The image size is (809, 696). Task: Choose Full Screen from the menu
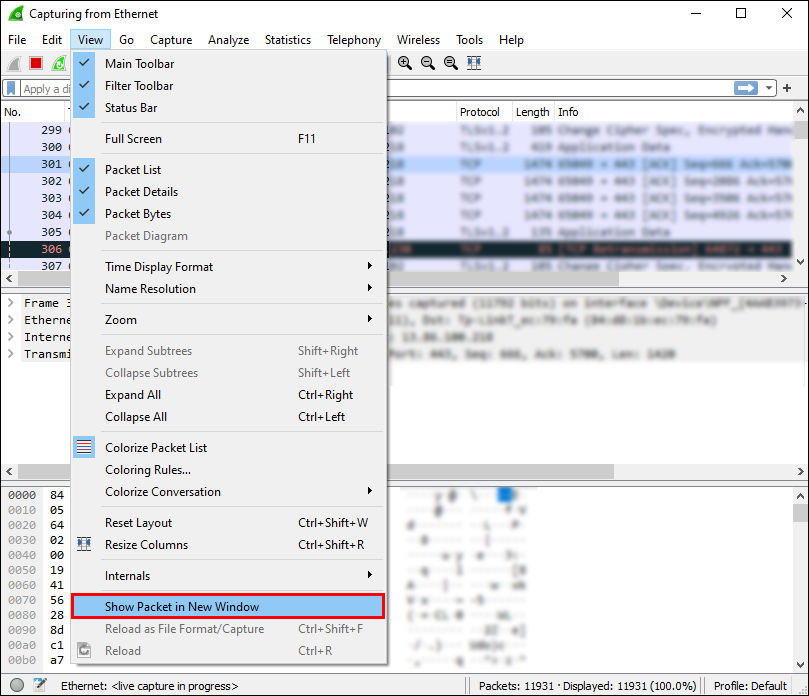[227, 139]
